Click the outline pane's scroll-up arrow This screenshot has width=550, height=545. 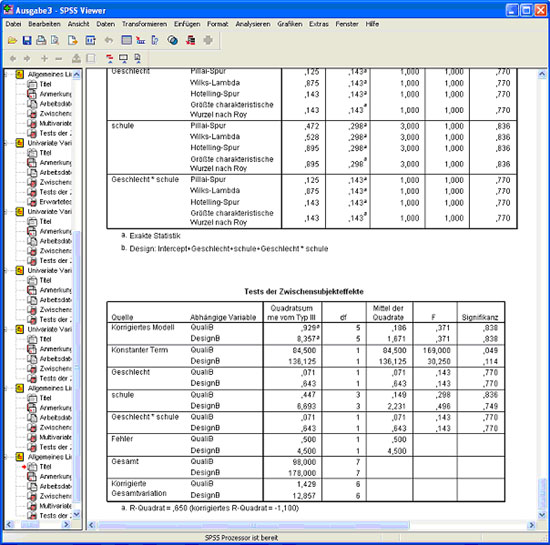(76, 74)
